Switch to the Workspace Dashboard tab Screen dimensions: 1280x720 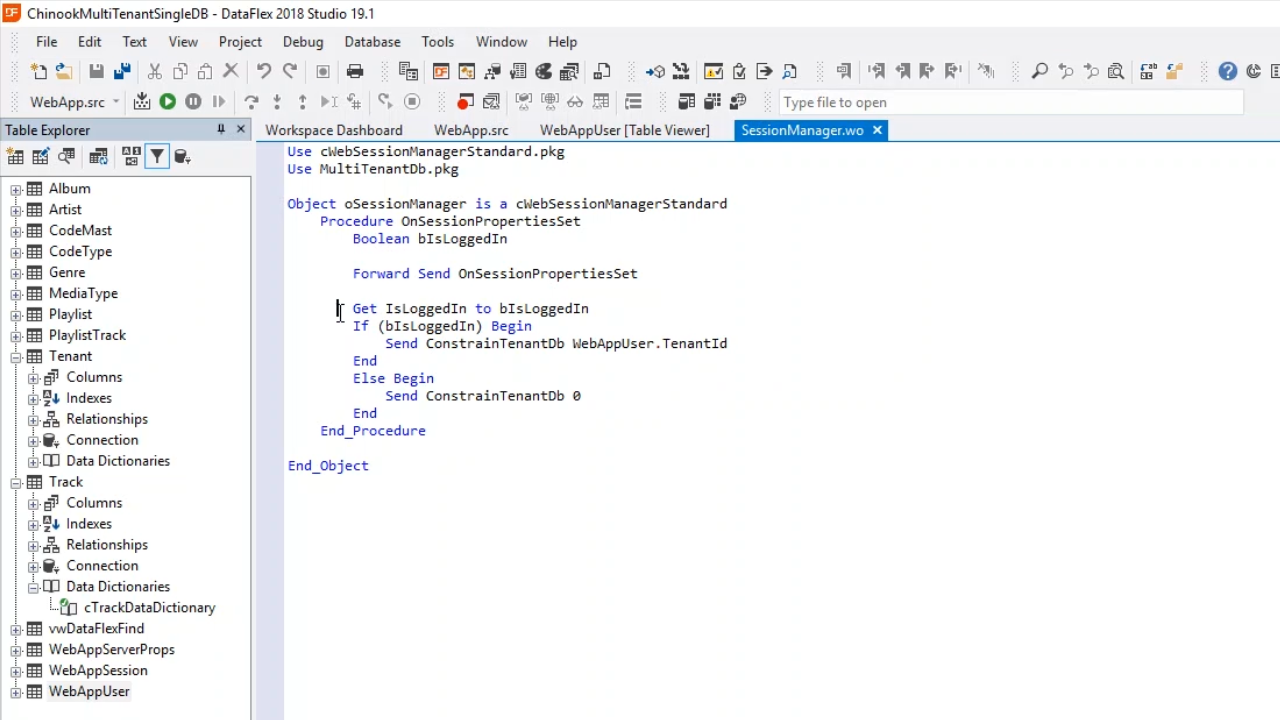(x=333, y=130)
